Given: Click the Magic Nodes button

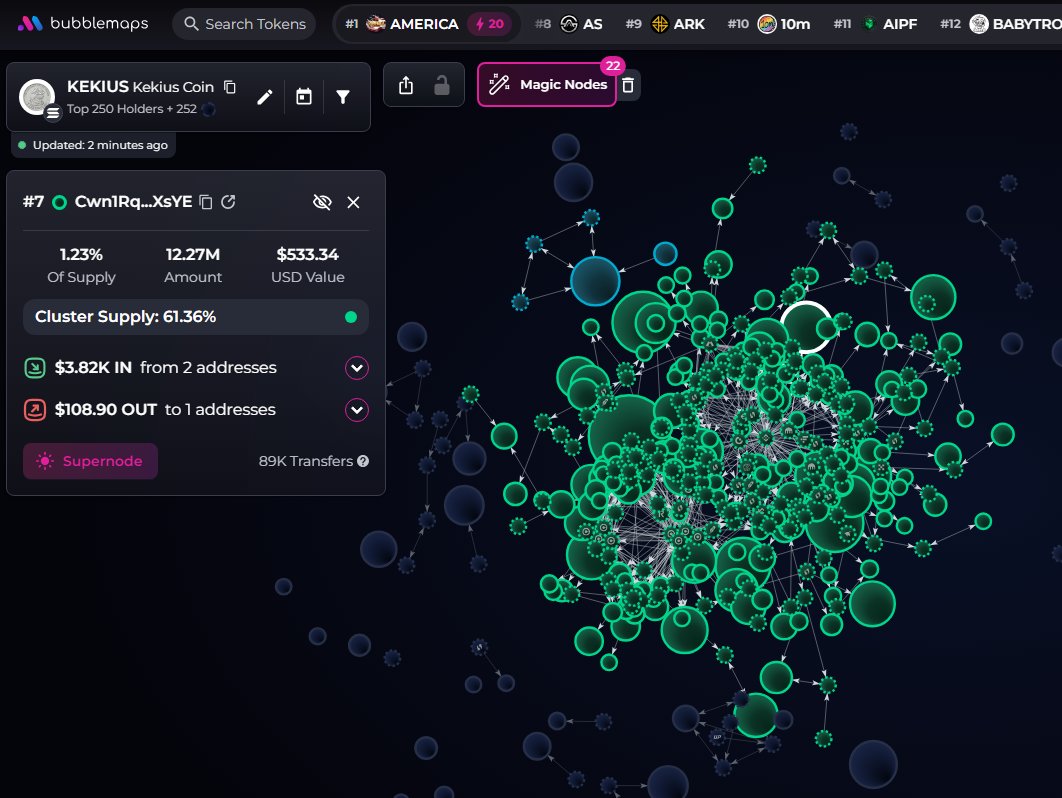Looking at the screenshot, I should tap(547, 85).
